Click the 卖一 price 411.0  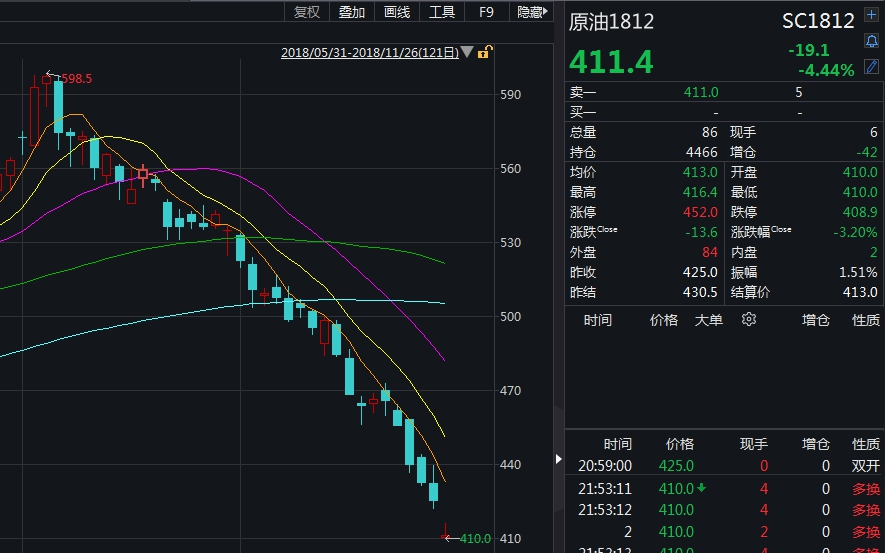(701, 92)
